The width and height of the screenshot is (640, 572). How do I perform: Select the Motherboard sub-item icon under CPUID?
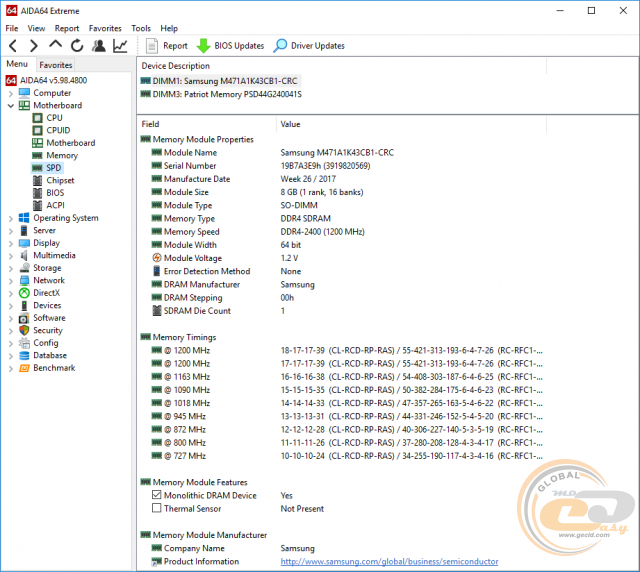point(38,143)
